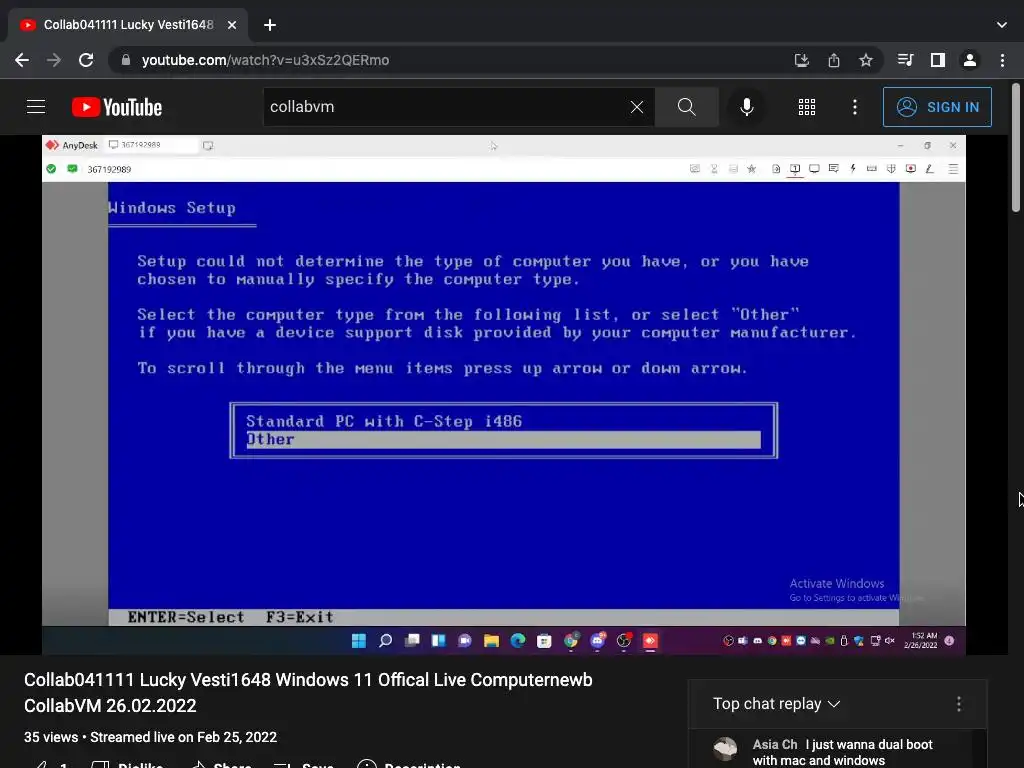
Task: Run search with the magnifier button
Action: [x=686, y=107]
